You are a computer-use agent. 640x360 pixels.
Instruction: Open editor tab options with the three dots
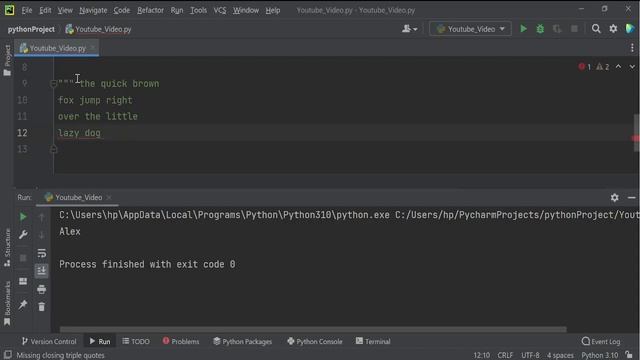(632, 48)
